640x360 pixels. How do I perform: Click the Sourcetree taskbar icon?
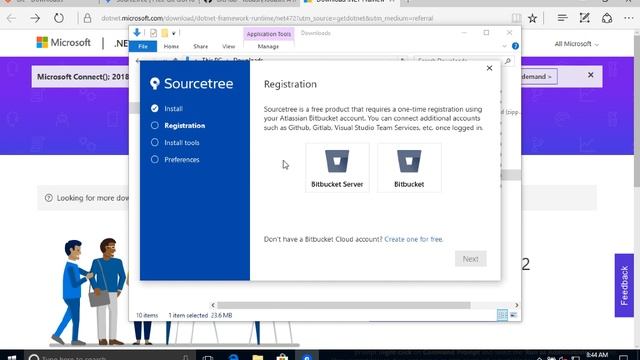307,358
